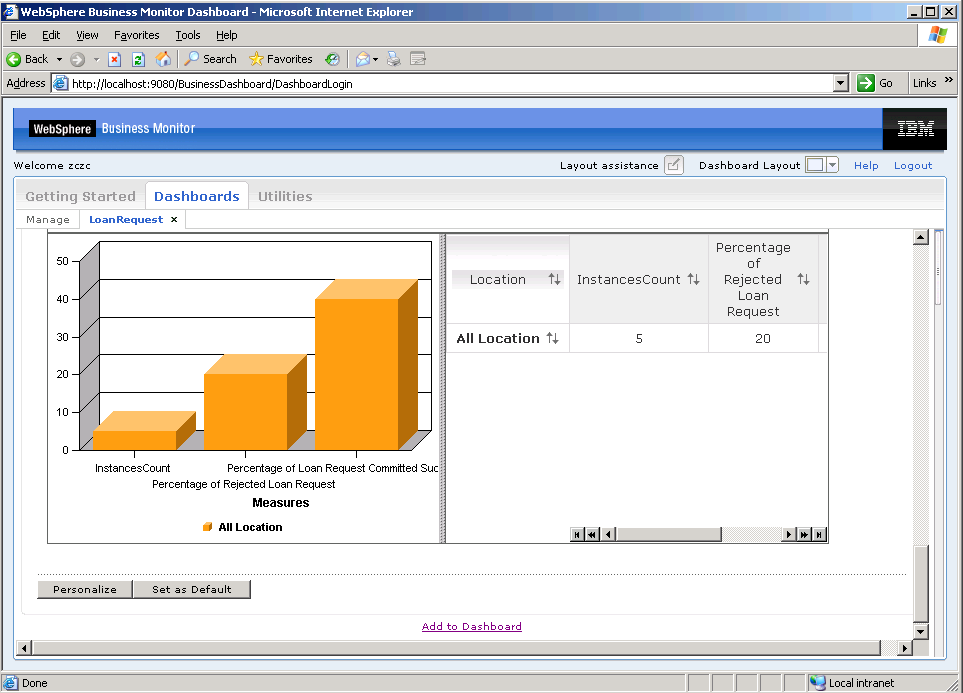963x693 pixels.
Task: Click the single-left table navigation arrow
Action: (608, 534)
